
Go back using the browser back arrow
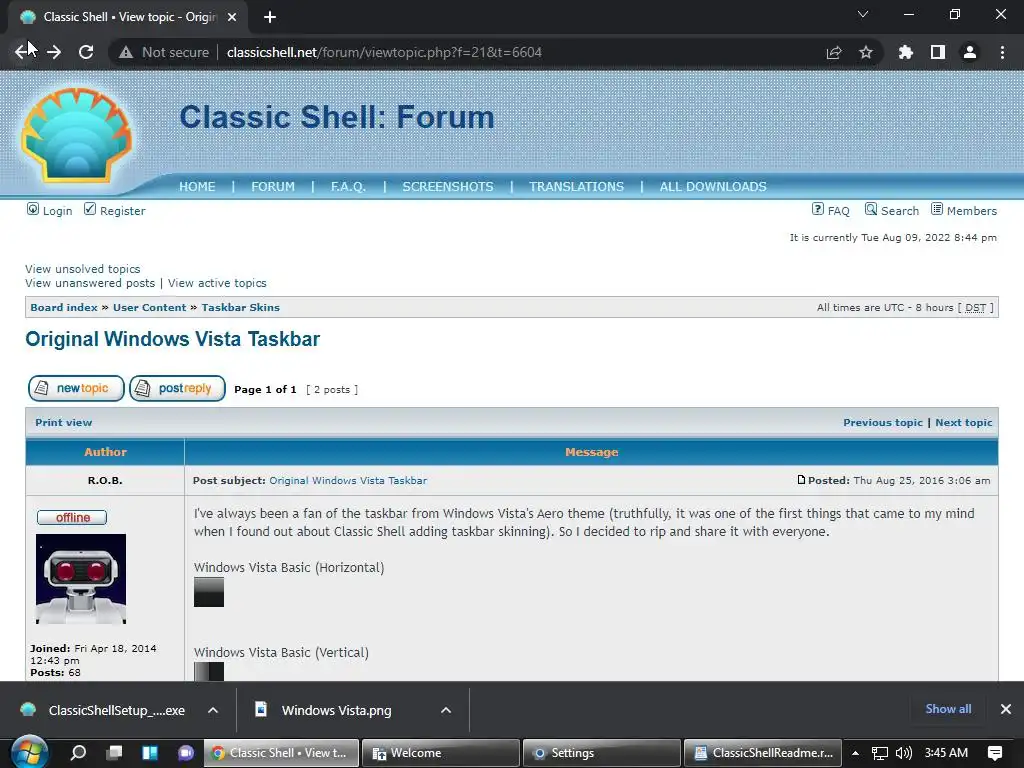[x=22, y=52]
